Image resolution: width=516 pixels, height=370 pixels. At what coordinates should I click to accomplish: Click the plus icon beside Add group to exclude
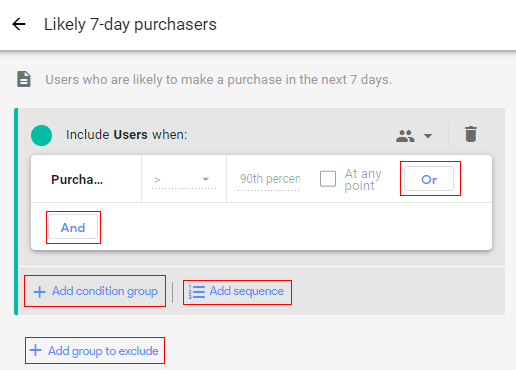(35, 350)
